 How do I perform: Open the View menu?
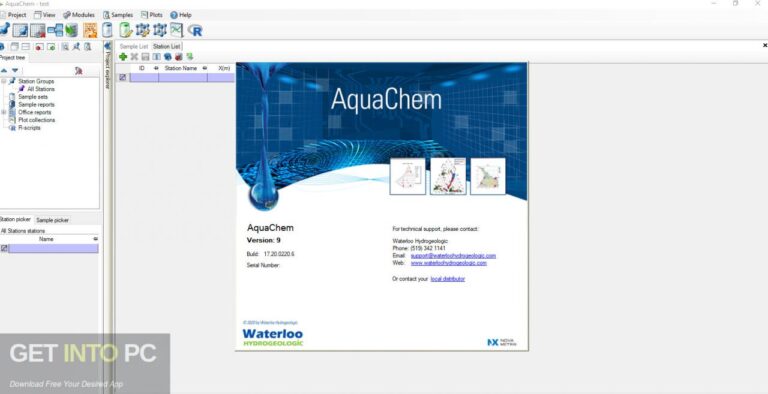pos(45,15)
